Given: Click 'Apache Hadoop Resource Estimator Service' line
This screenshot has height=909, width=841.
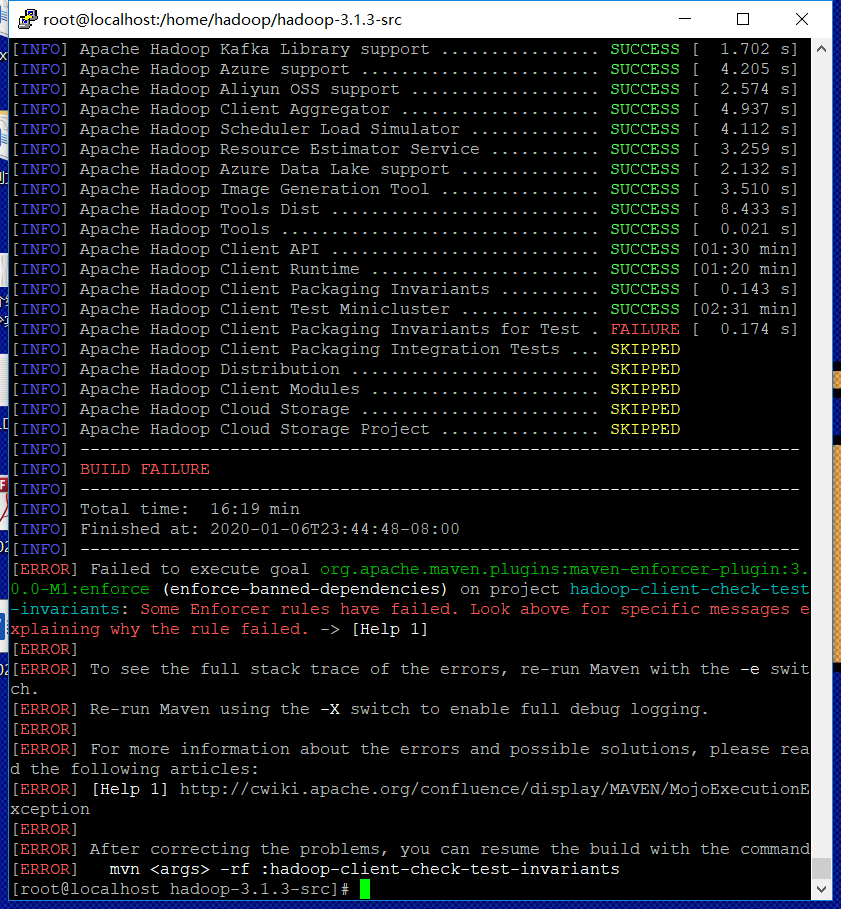Looking at the screenshot, I should coord(405,149).
